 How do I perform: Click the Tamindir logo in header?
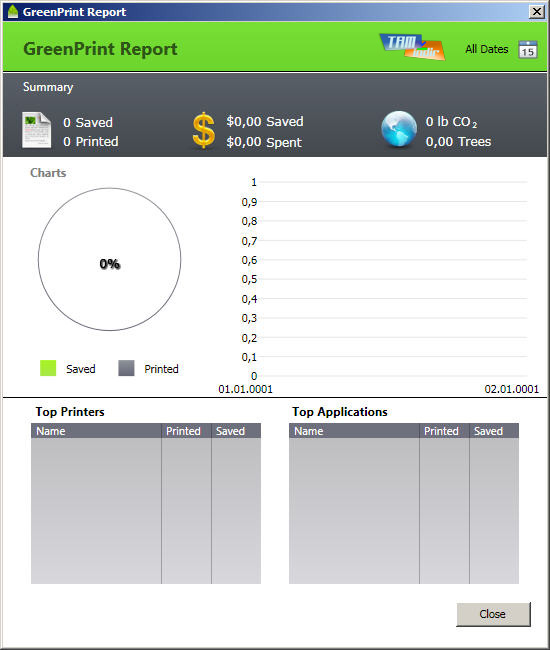click(412, 47)
